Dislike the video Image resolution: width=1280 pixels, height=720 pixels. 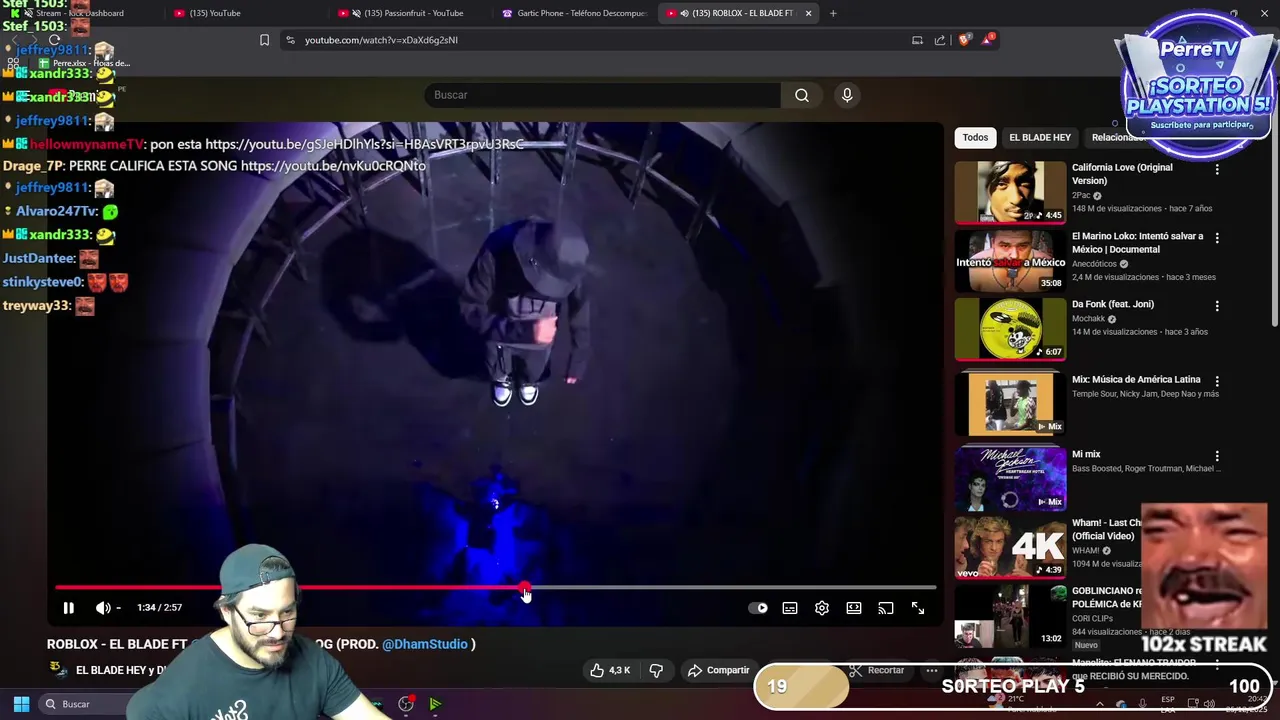(x=657, y=670)
